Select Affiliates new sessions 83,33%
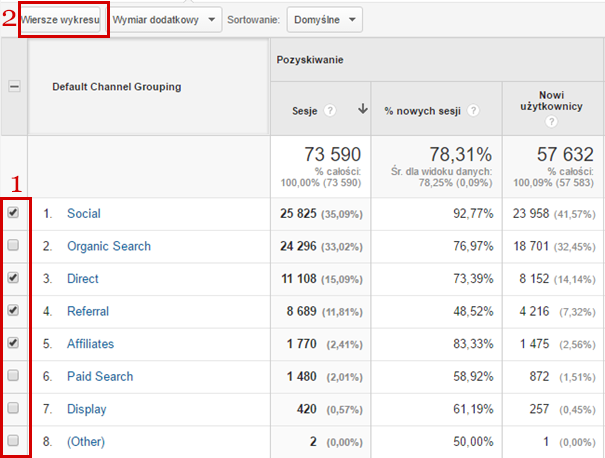This screenshot has width=605, height=458. (x=473, y=344)
